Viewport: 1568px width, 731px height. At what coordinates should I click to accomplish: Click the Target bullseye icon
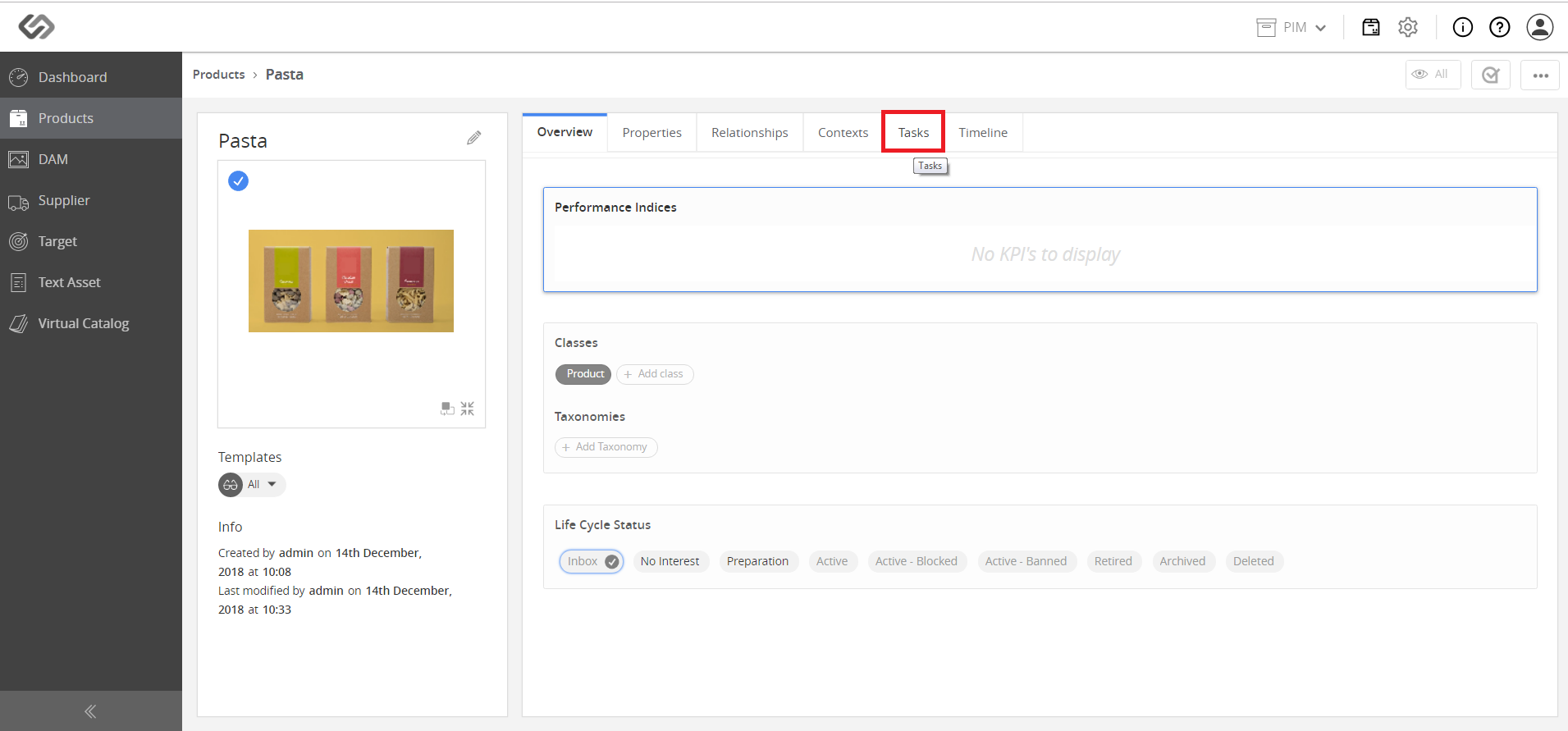tap(18, 241)
